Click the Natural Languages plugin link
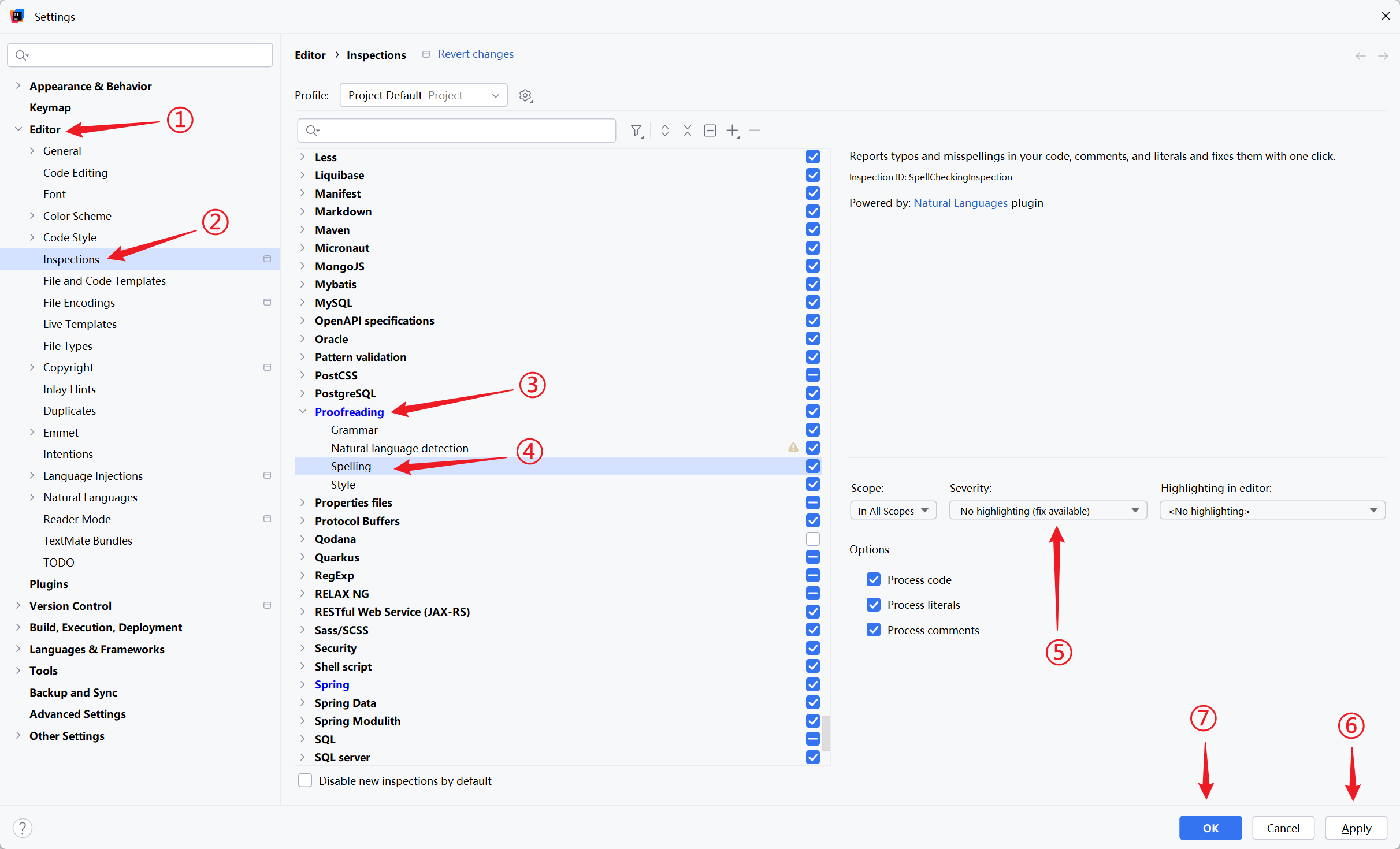Screen dimensions: 1400x849 [960, 203]
